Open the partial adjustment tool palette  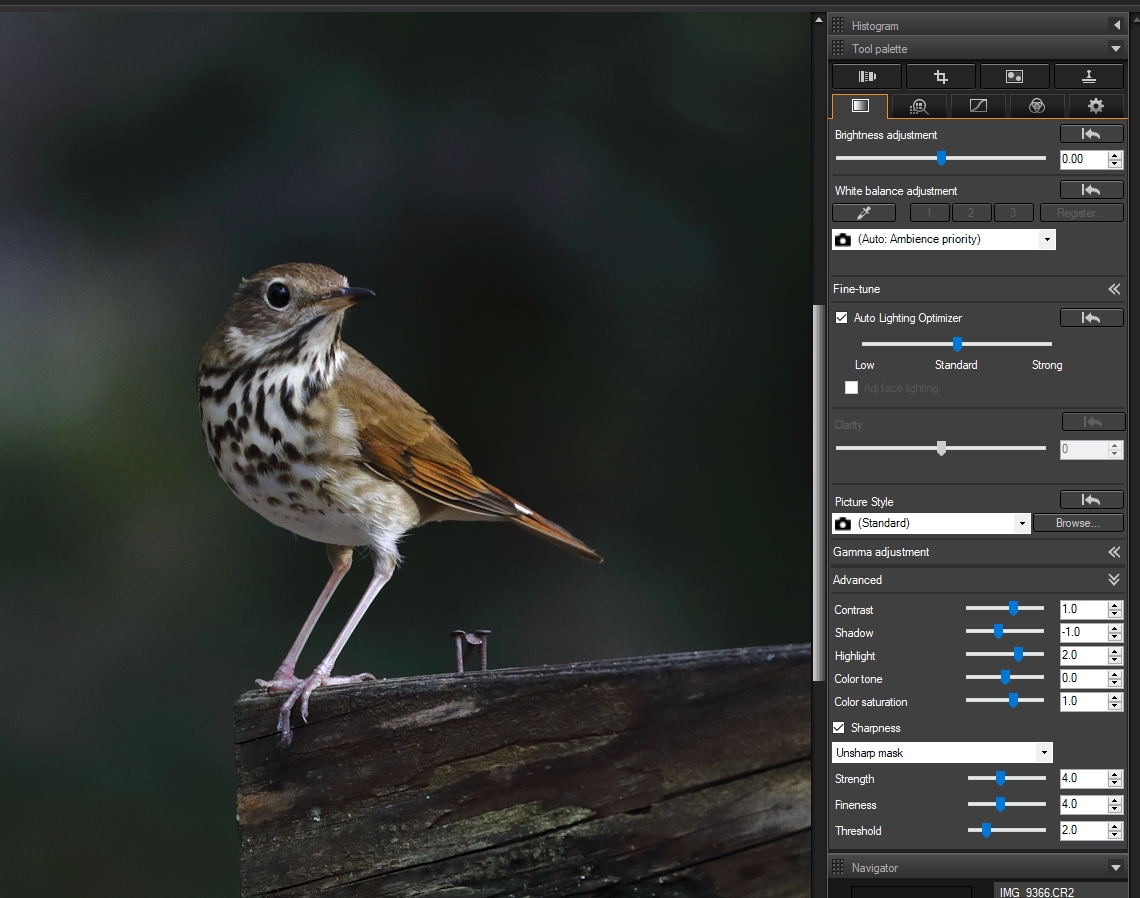[x=1015, y=77]
